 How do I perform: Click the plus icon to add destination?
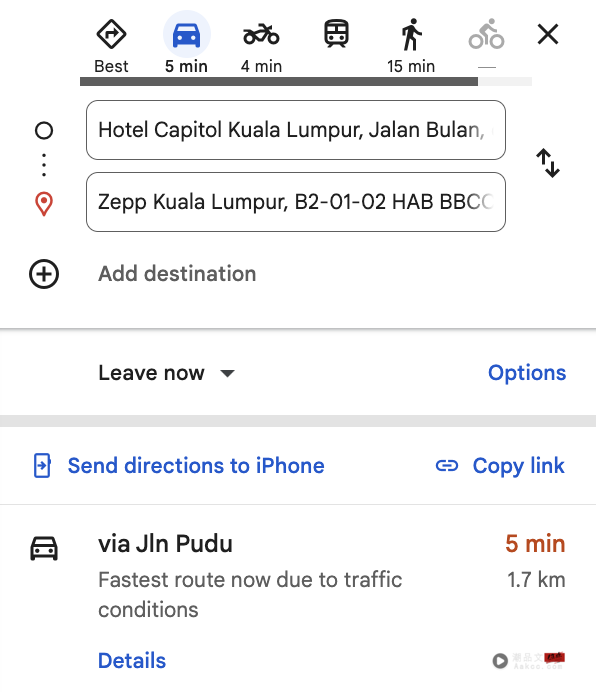click(44, 274)
